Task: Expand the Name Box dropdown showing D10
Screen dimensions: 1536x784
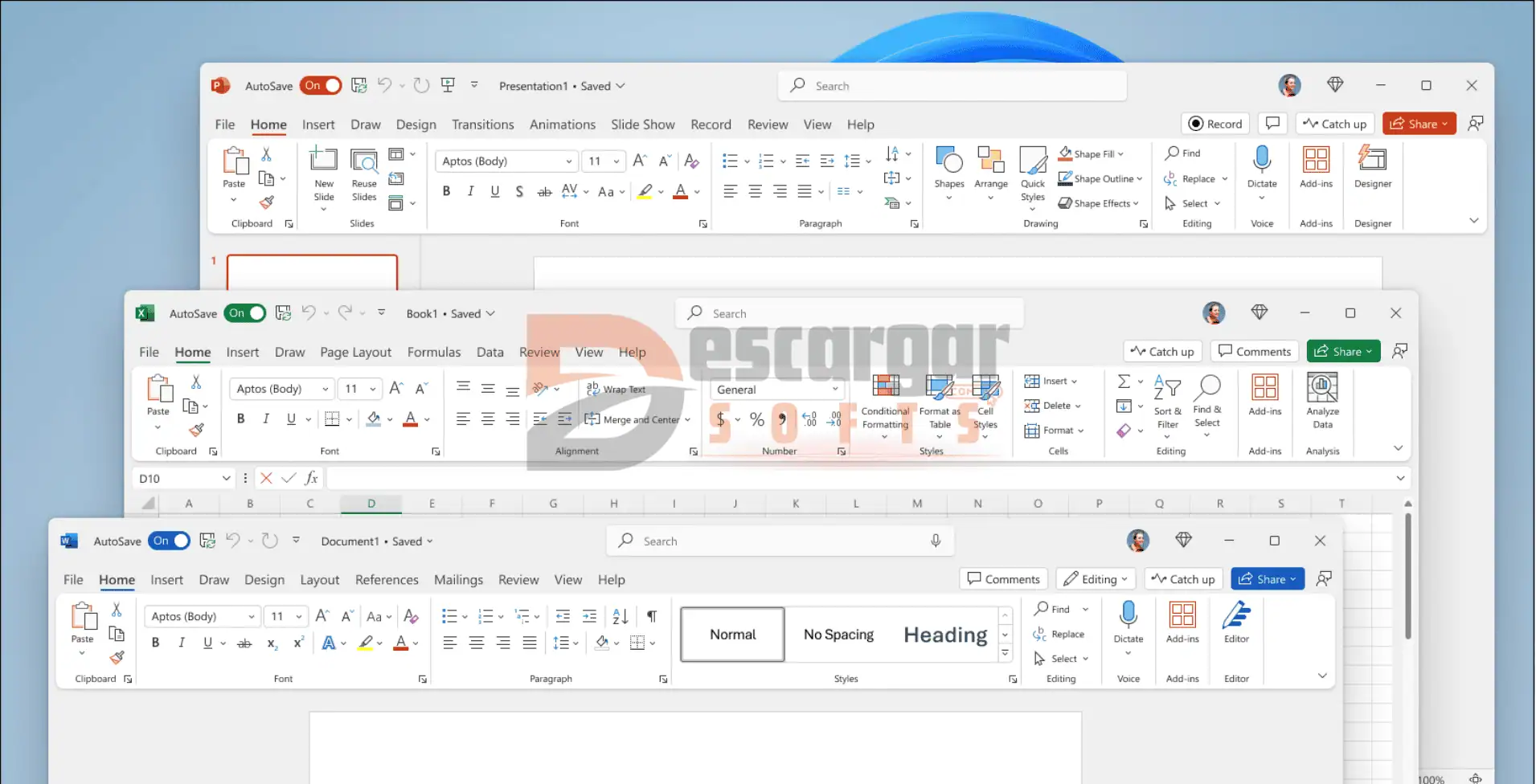Action: click(226, 478)
